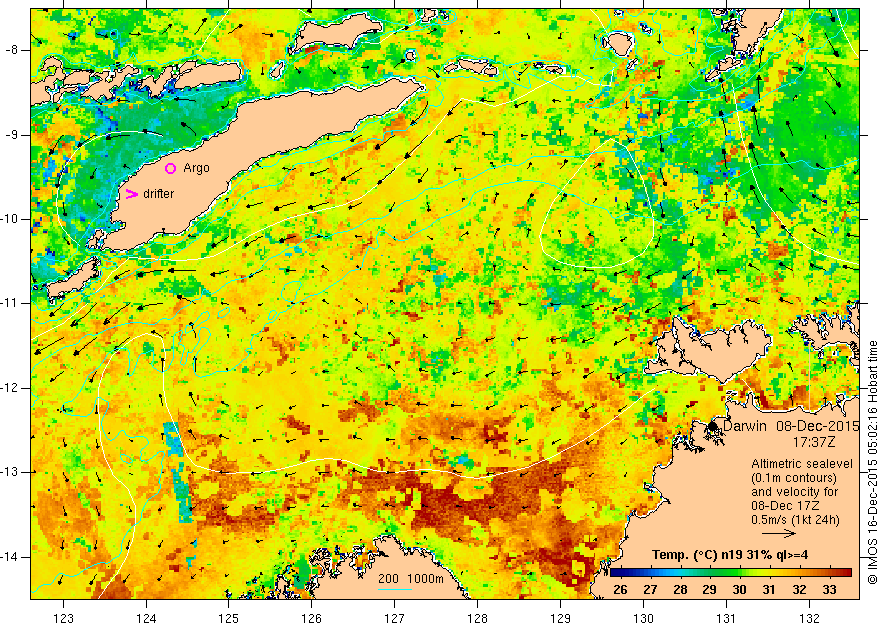
Task: Click the '200 1000m' depth legend text
Action: pyautogui.click(x=411, y=579)
